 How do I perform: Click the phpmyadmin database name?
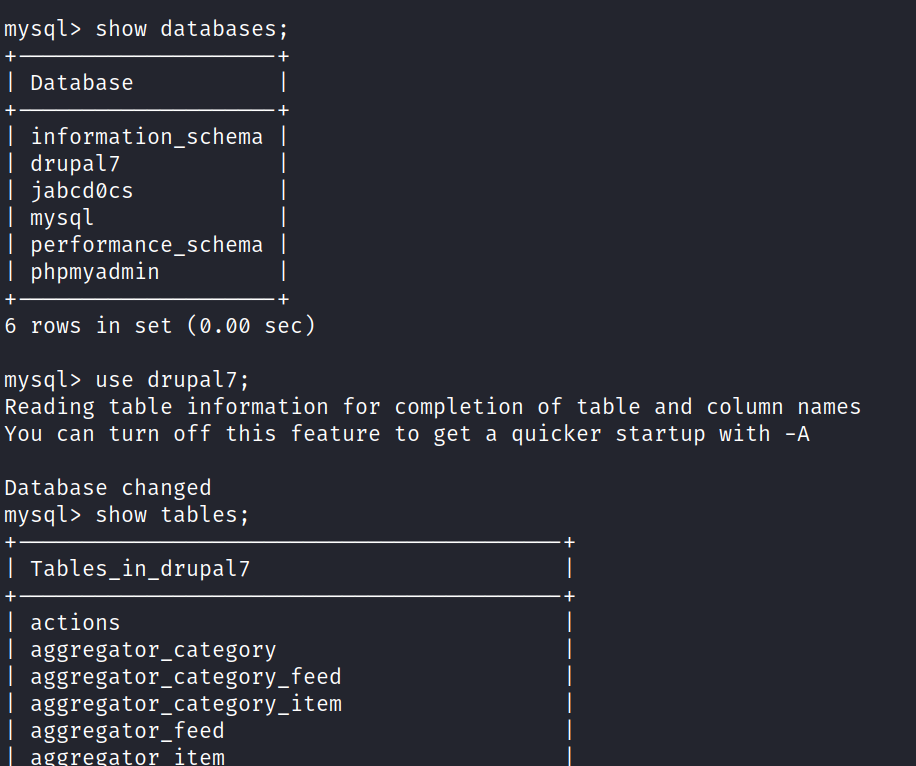click(94, 272)
